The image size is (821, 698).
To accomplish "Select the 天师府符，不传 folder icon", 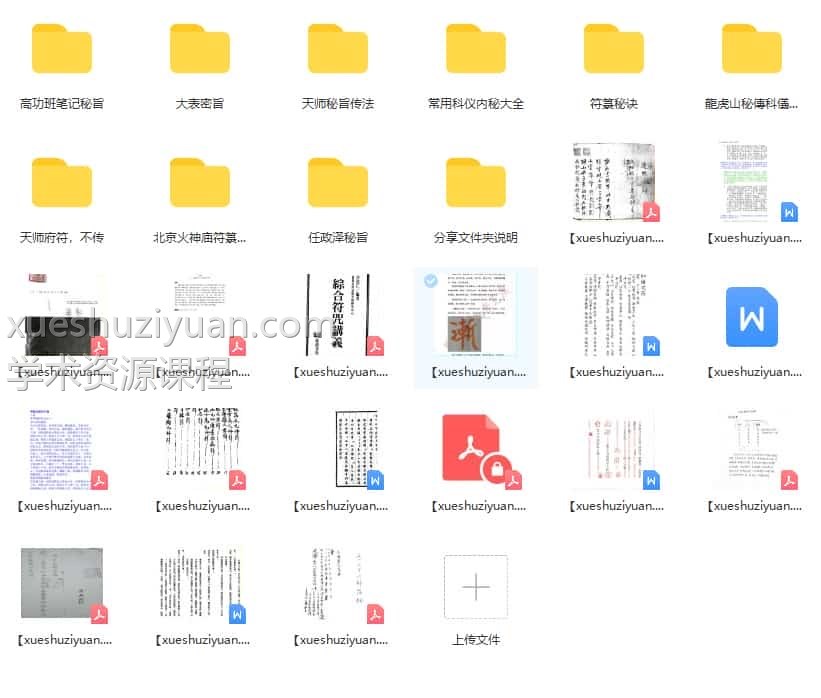I will point(62,184).
